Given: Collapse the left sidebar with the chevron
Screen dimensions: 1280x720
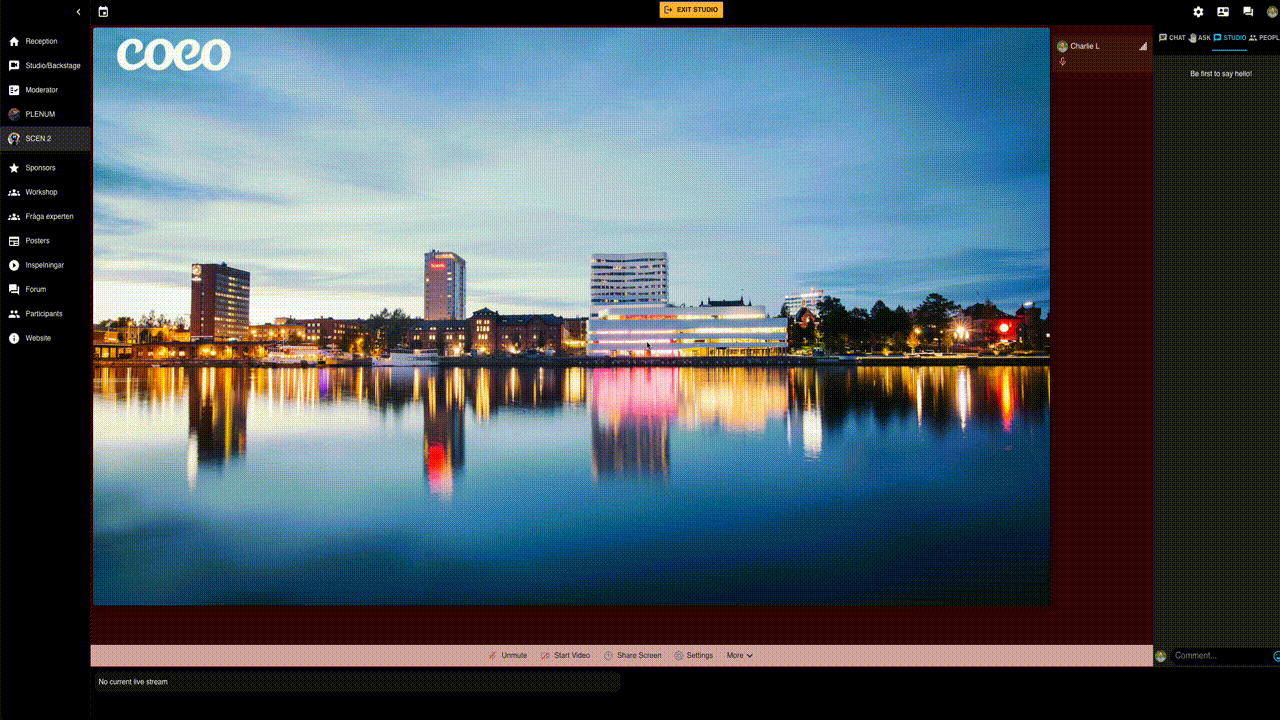Looking at the screenshot, I should (x=79, y=12).
